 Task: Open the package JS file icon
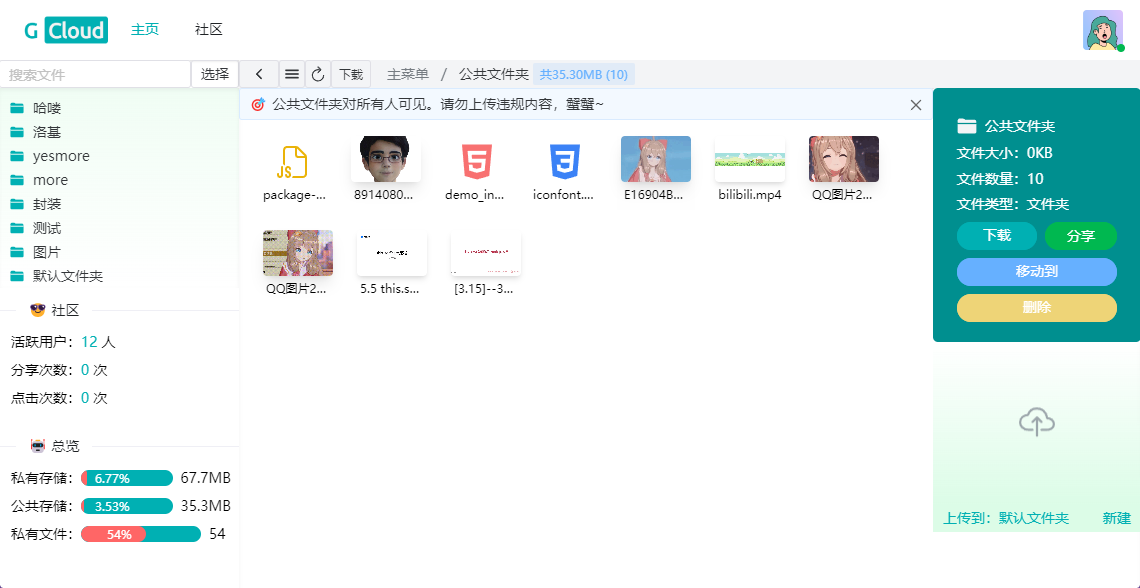[x=294, y=161]
